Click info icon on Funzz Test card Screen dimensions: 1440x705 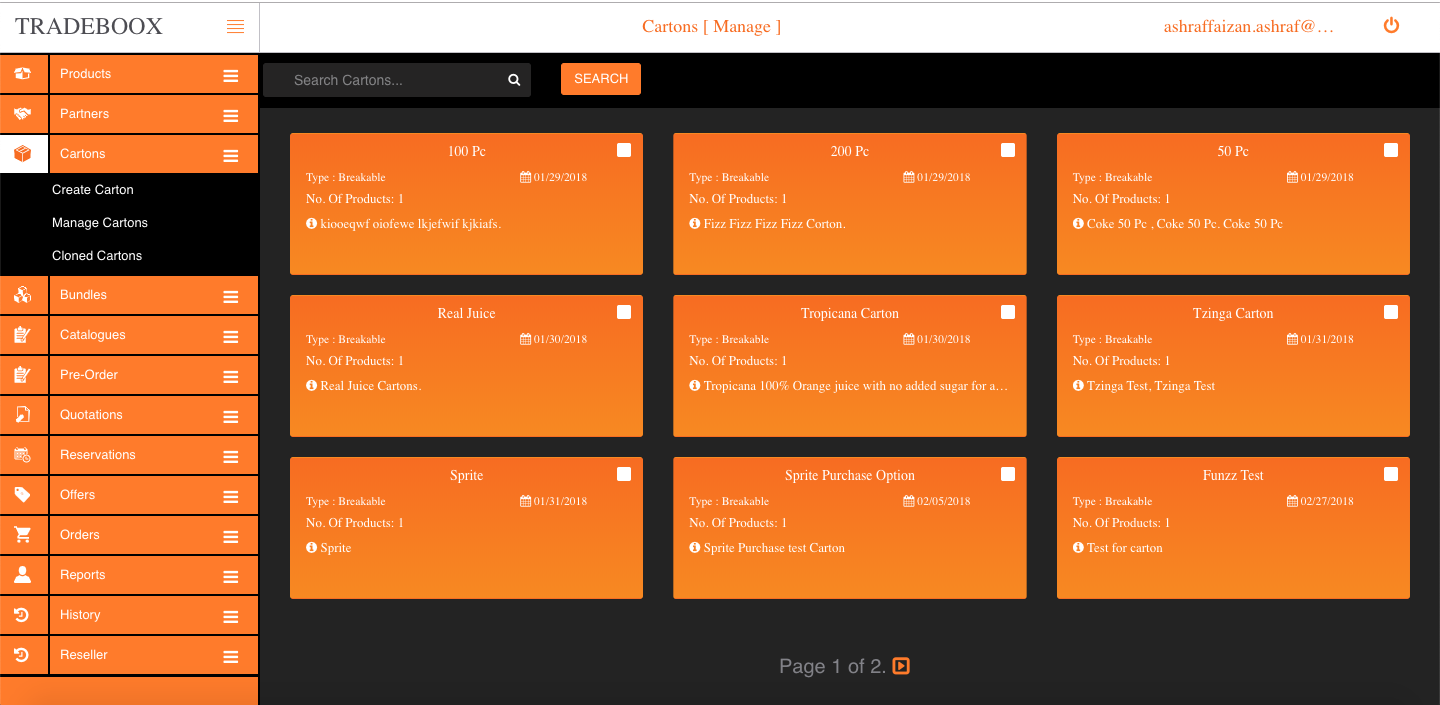[1078, 547]
